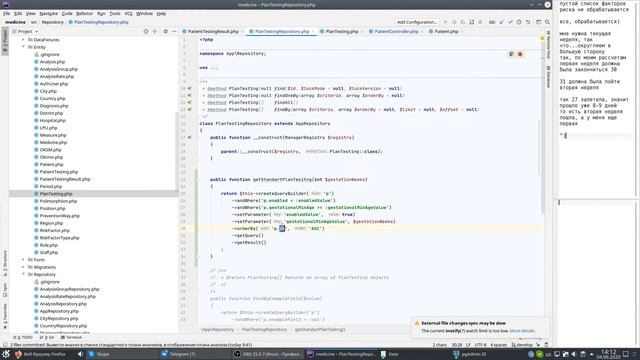This screenshot has height=360, width=640.
Task: Expand the Form folder
Action: pos(23,260)
